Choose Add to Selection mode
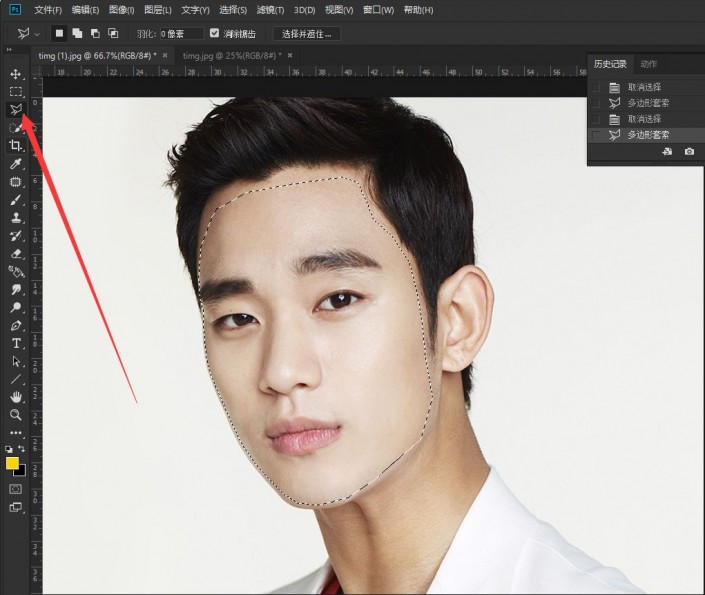The height and width of the screenshot is (595, 705). (77, 33)
